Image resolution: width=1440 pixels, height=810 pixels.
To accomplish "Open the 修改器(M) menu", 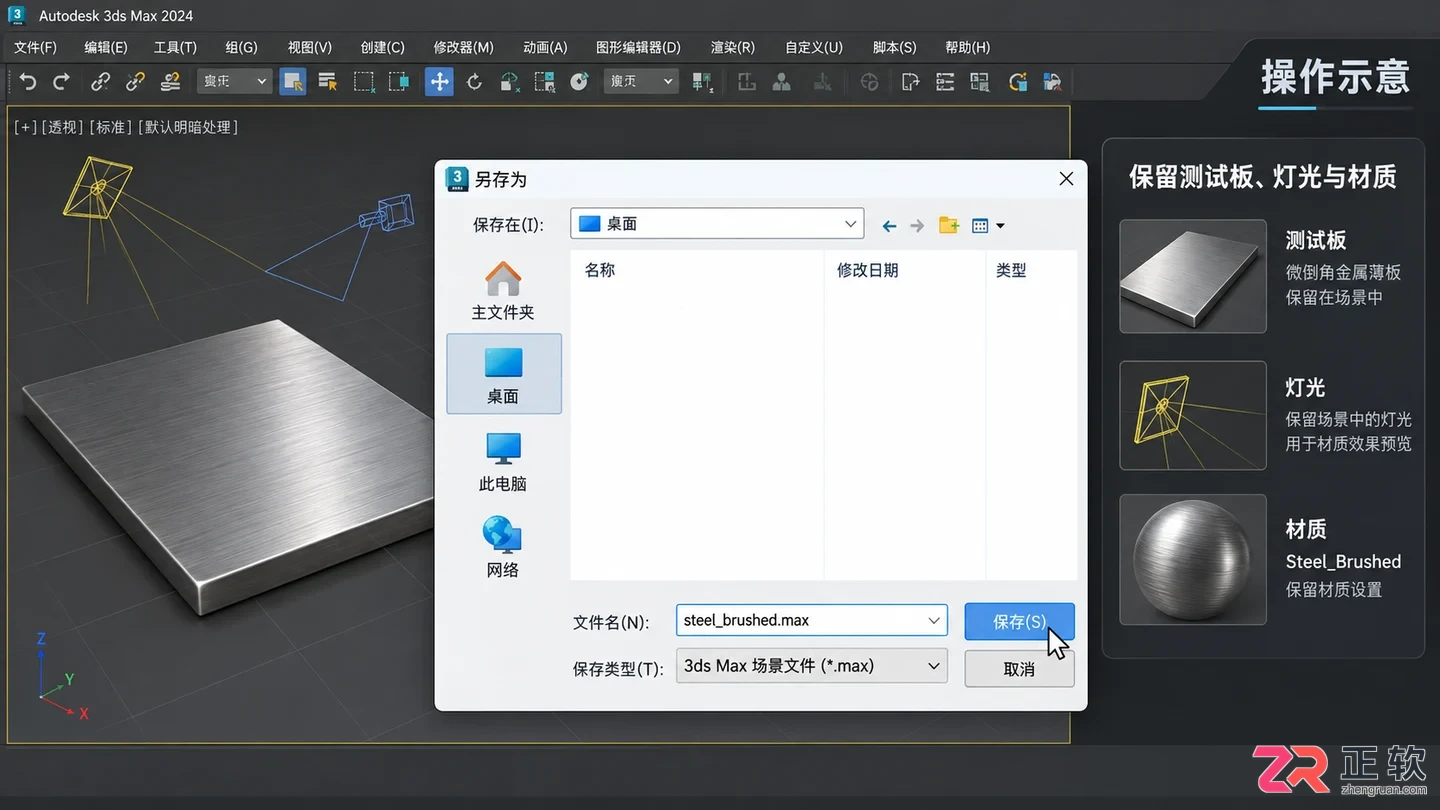I will pos(463,47).
